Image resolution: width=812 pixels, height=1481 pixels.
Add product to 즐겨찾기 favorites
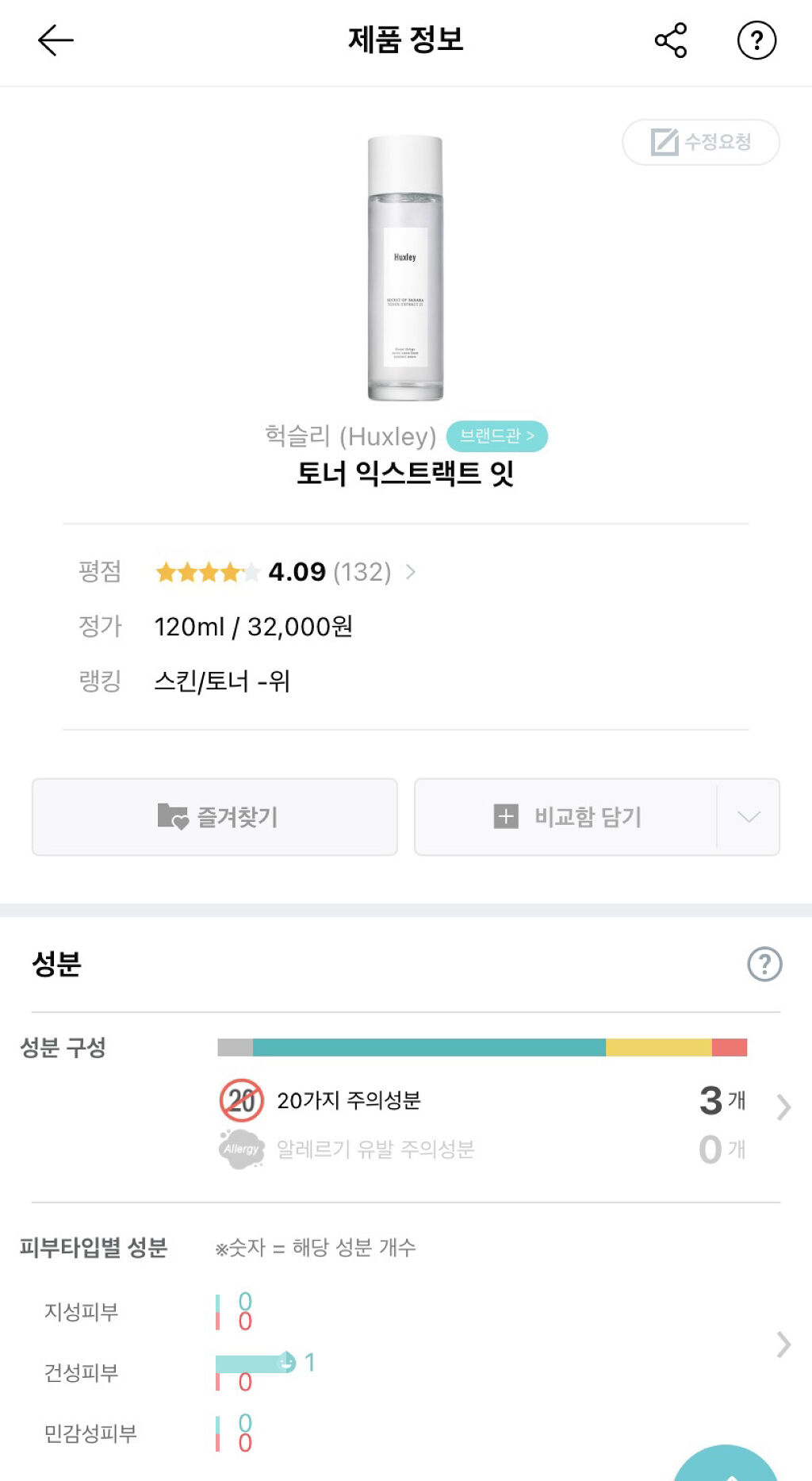tap(215, 817)
